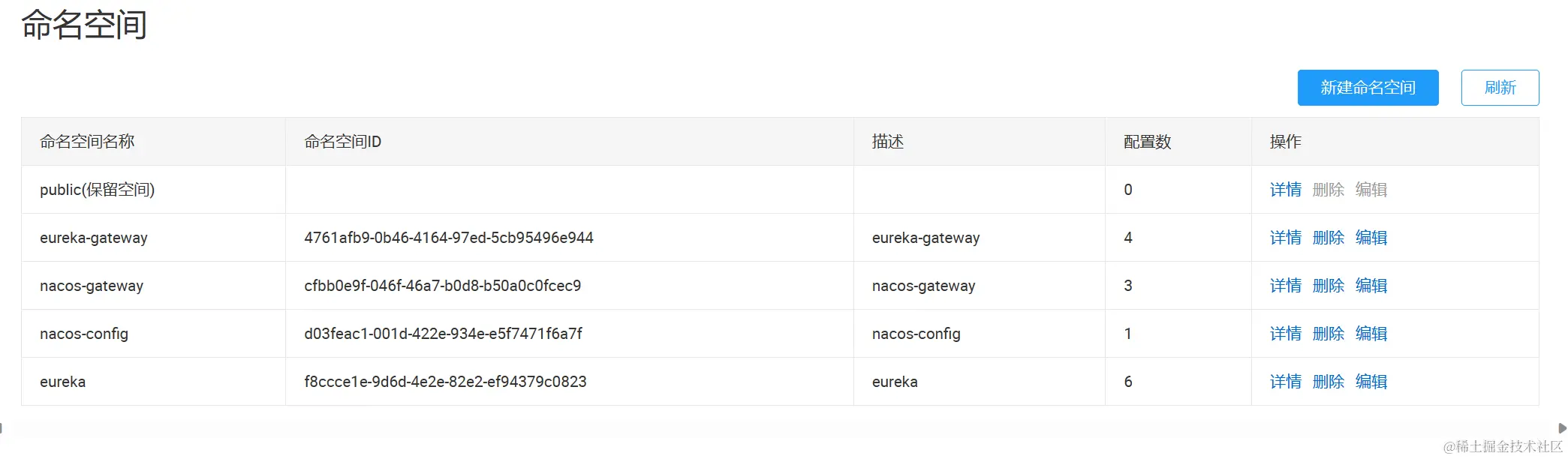Screen dimensions: 1568x459
Task: Show 详情 for nacos-config namespace
Action: (x=1285, y=334)
